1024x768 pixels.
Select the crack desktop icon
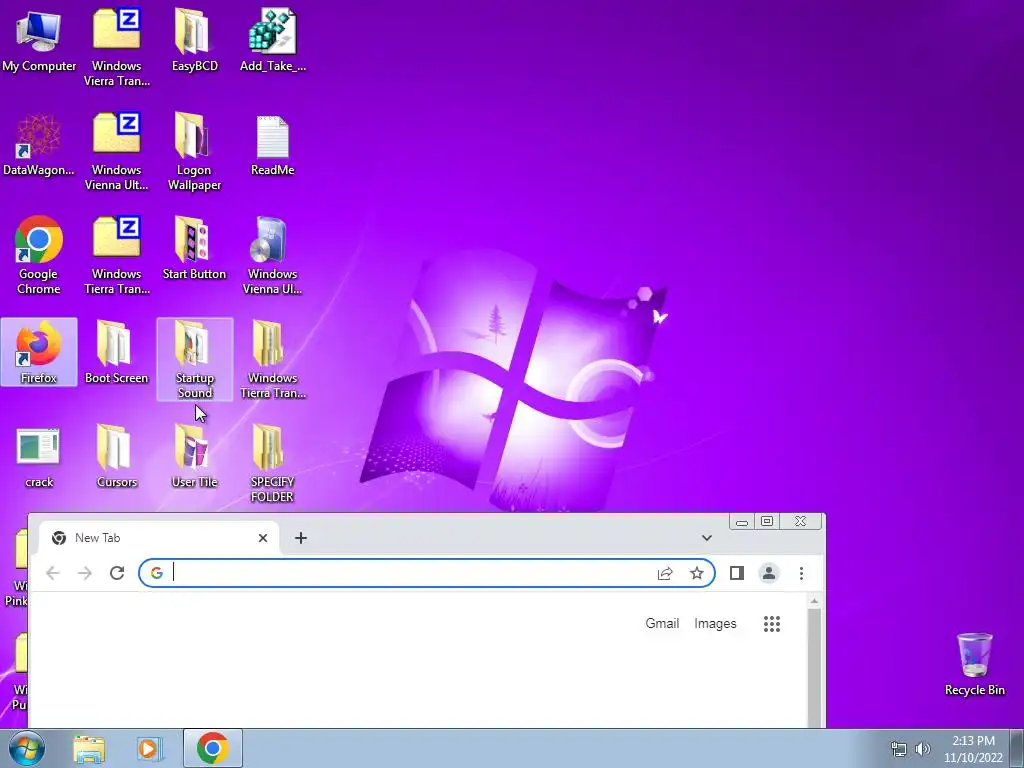(39, 457)
